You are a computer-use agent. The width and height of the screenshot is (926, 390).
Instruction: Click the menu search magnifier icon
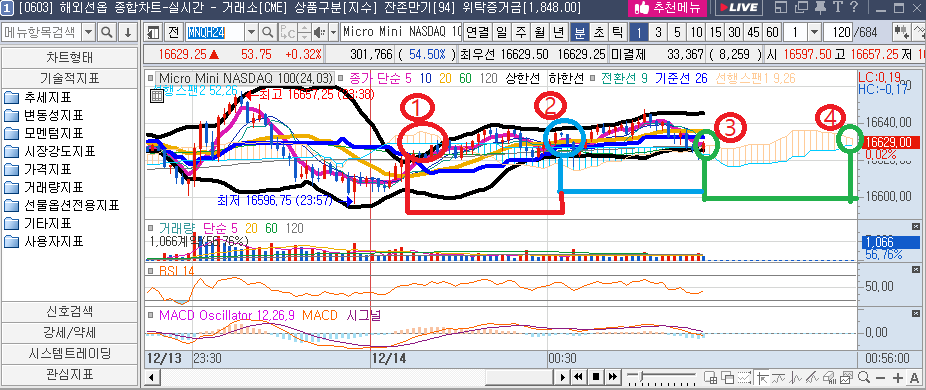tap(107, 32)
